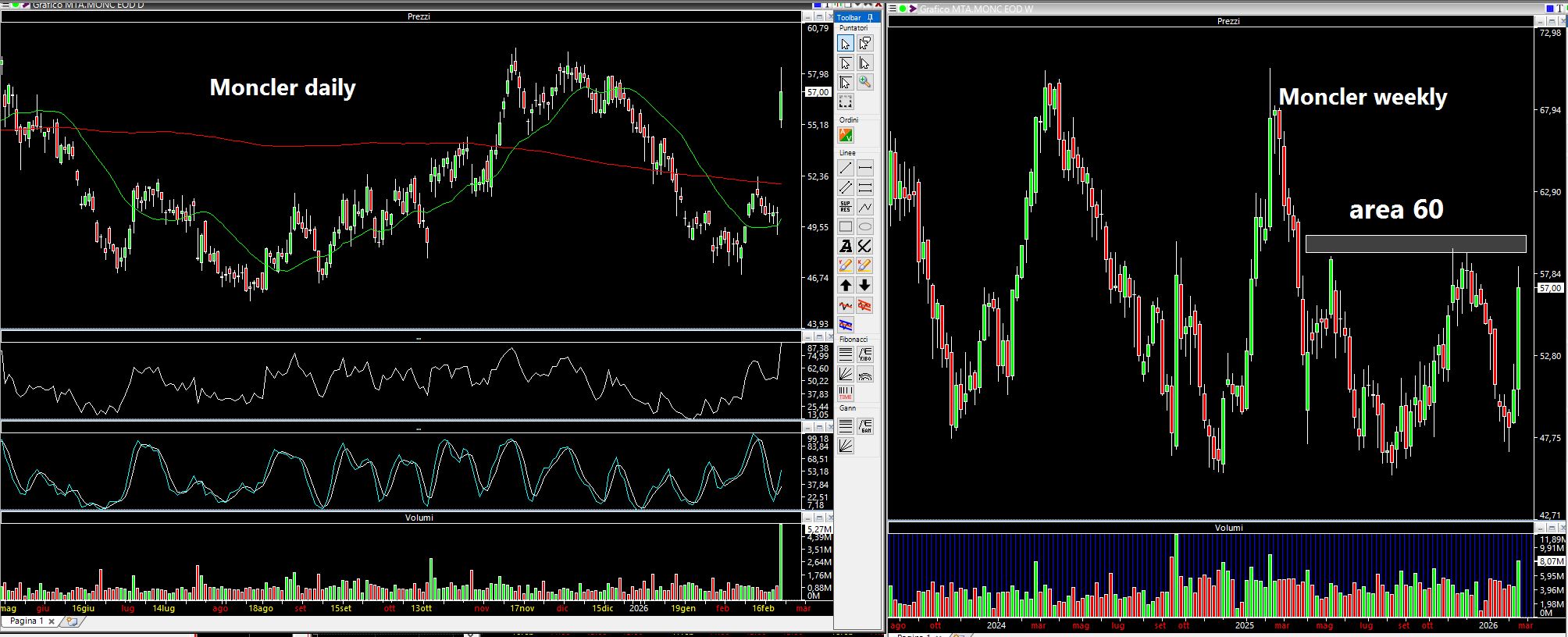Select the Fibonacci FIBO retracement tool
Viewport: 1568px width, 637px height.
[864, 354]
